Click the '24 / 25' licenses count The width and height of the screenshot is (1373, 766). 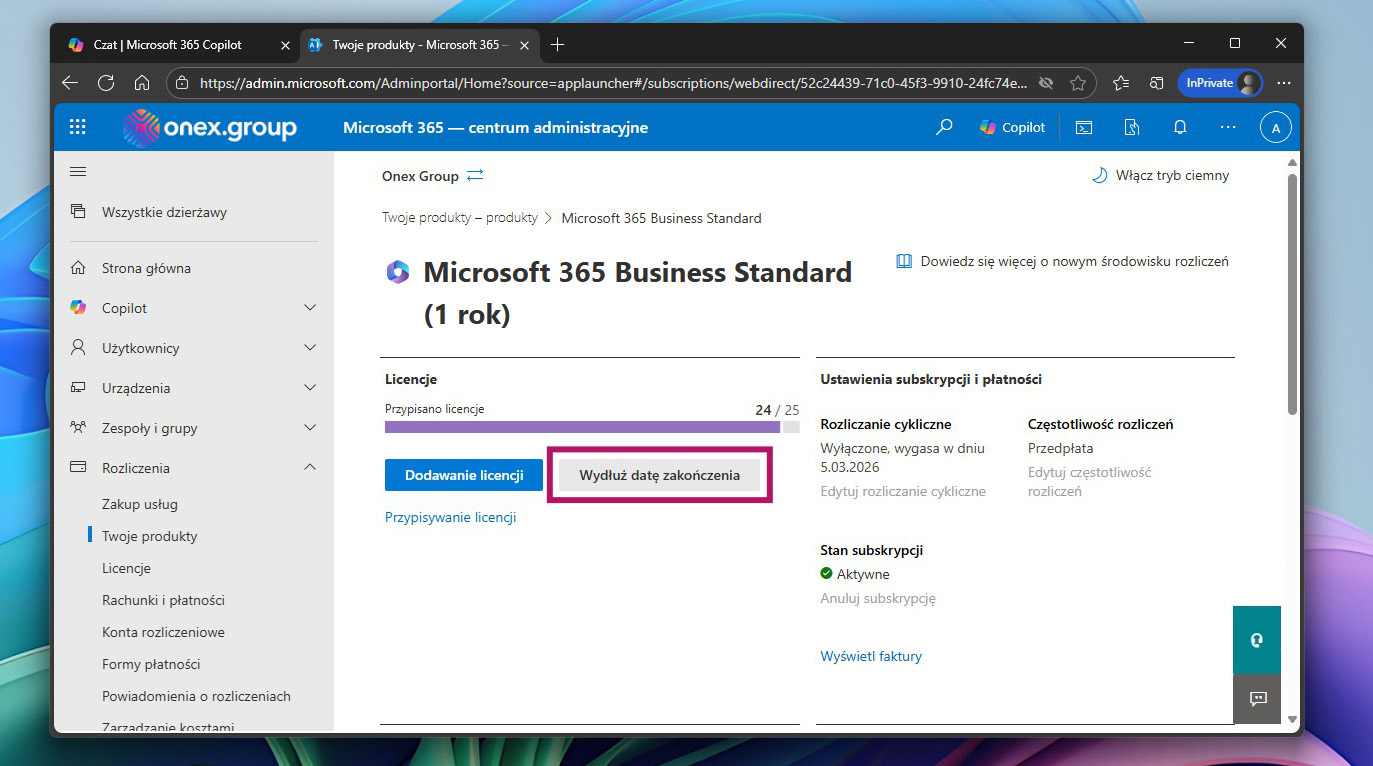tap(777, 410)
